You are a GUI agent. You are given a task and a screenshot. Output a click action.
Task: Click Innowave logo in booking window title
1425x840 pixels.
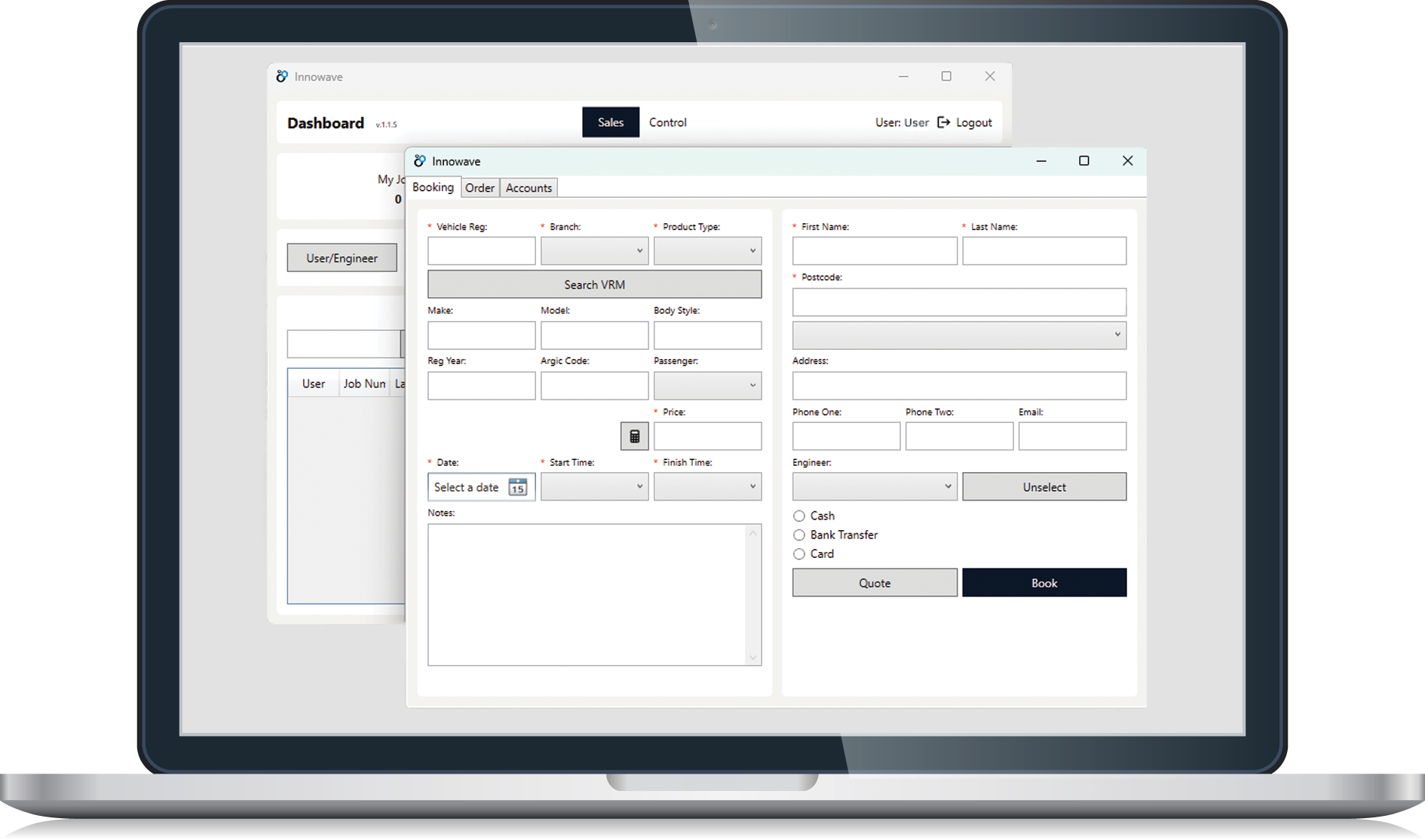tap(420, 161)
